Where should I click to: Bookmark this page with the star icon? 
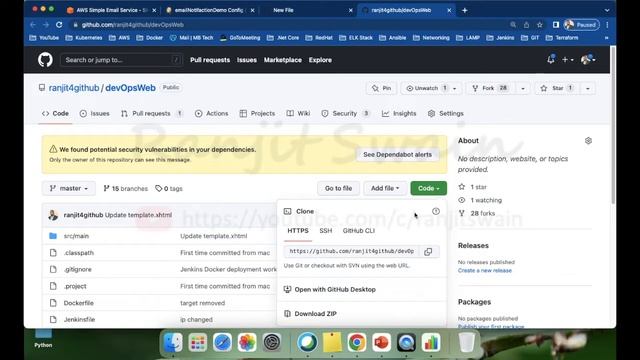(540, 25)
